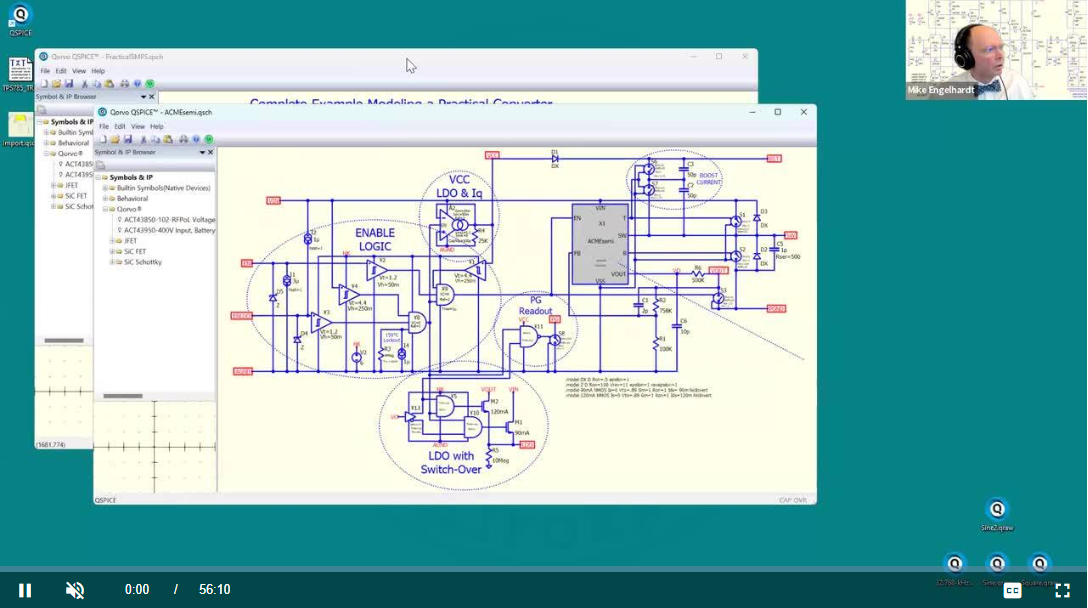Open Help menu in PracticalSMPS window

click(x=98, y=71)
